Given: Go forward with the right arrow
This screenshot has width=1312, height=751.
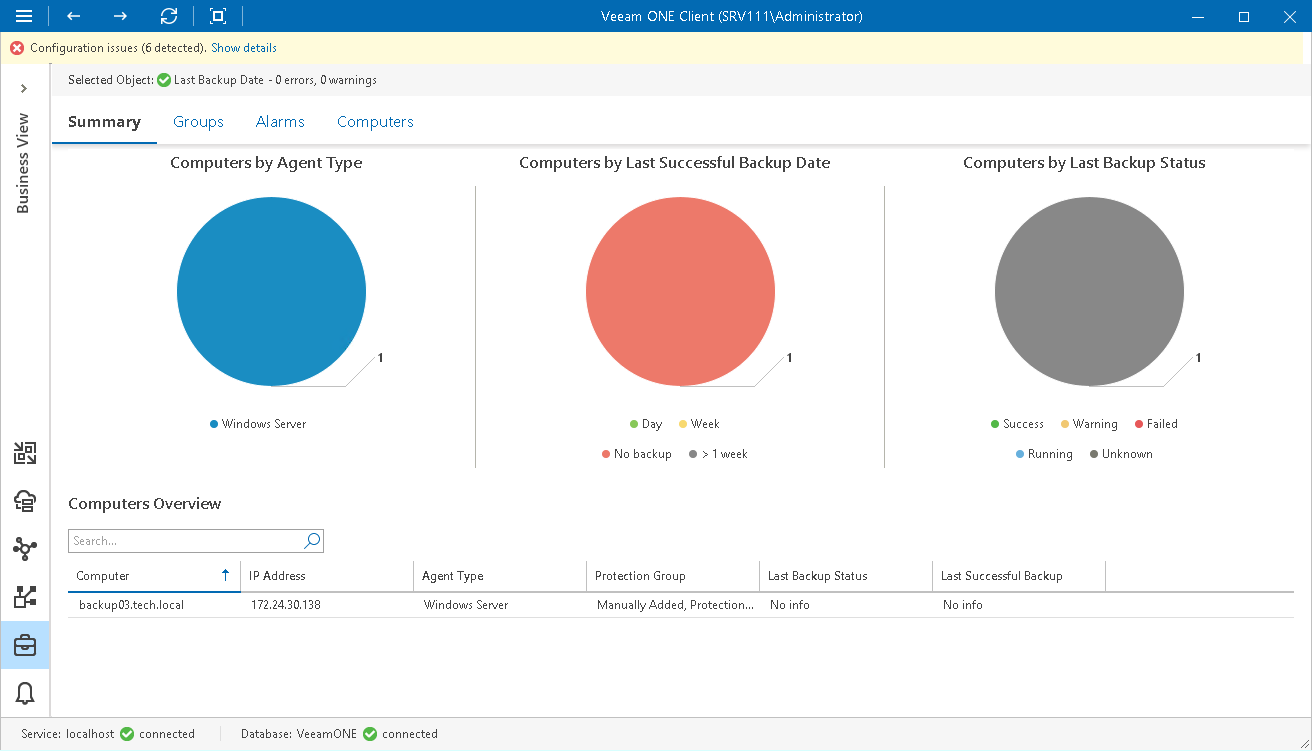Looking at the screenshot, I should [x=121, y=16].
